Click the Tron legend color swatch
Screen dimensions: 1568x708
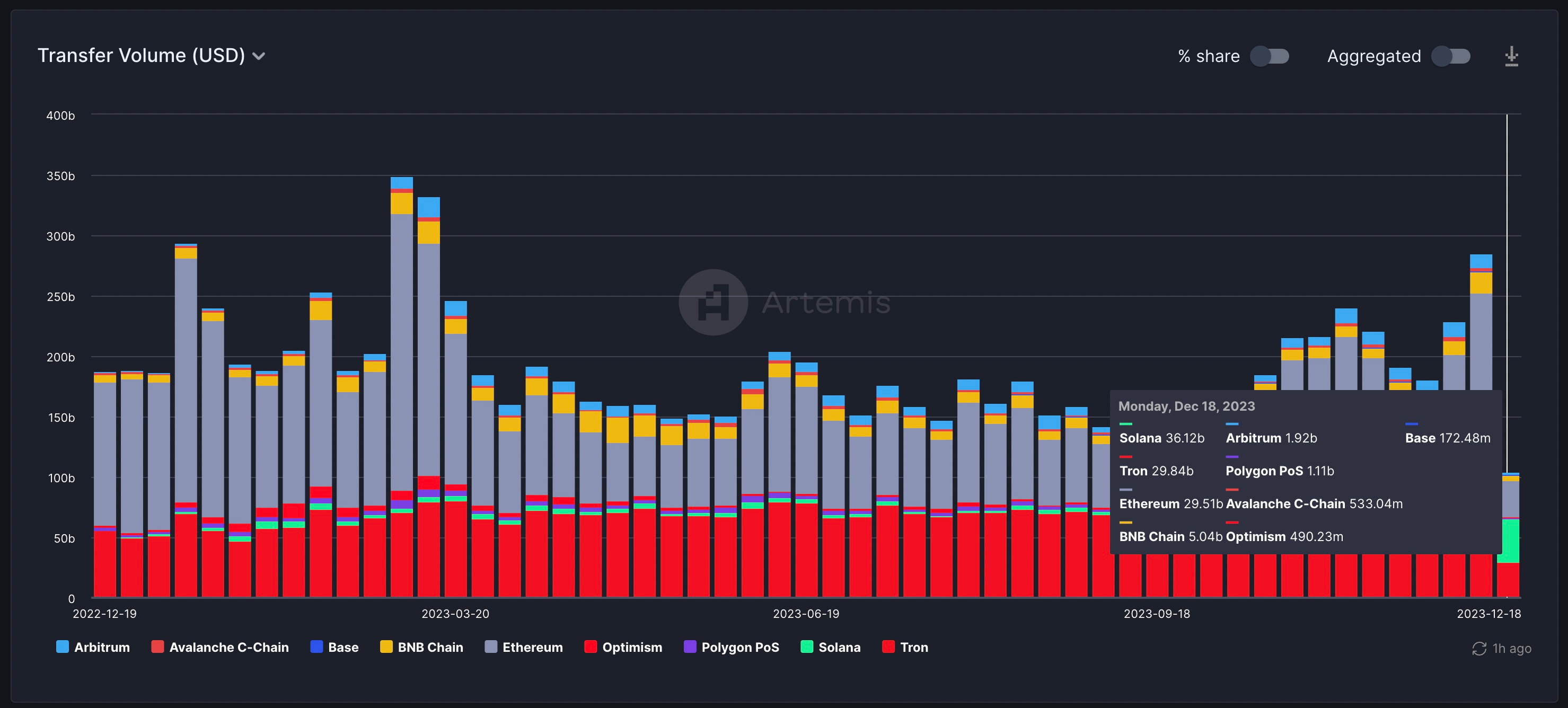pyautogui.click(x=888, y=647)
